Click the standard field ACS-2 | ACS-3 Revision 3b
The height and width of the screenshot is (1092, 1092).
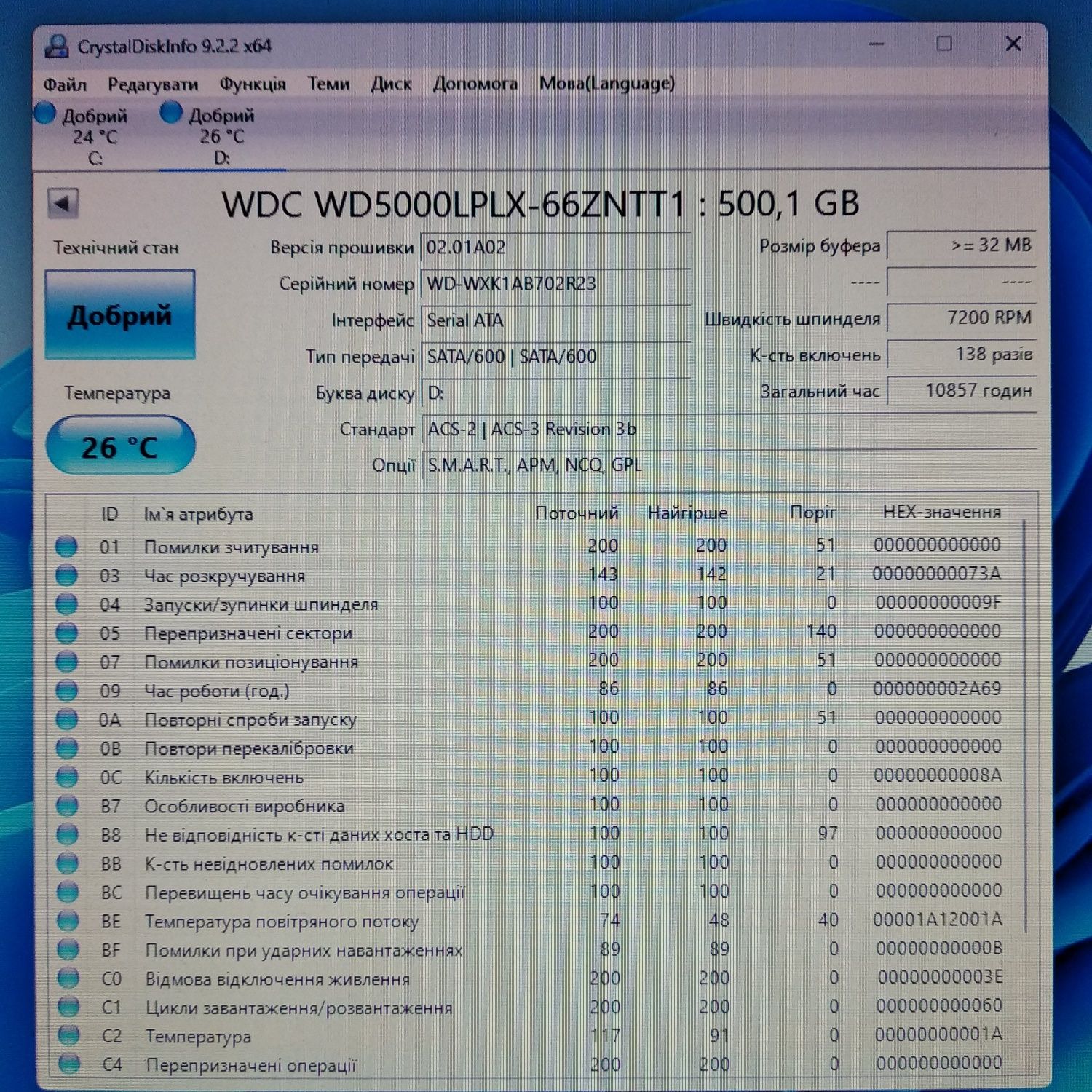[728, 430]
